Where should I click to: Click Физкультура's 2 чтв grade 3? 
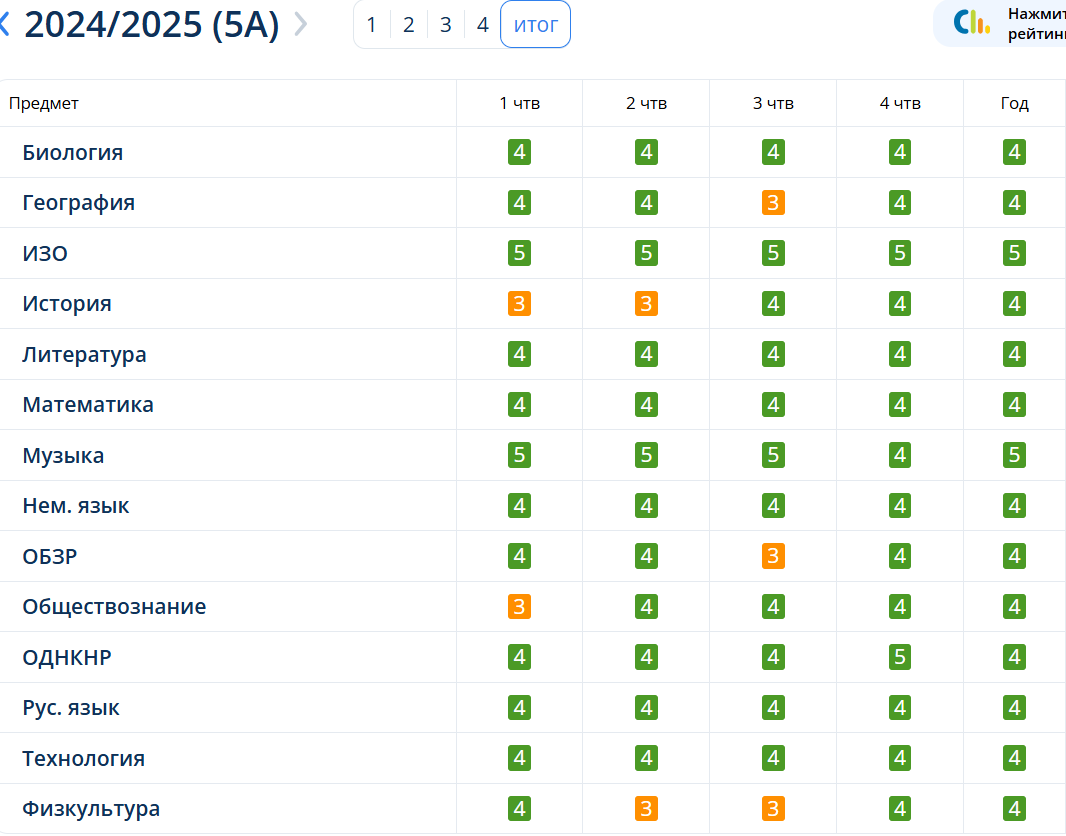[x=647, y=809]
